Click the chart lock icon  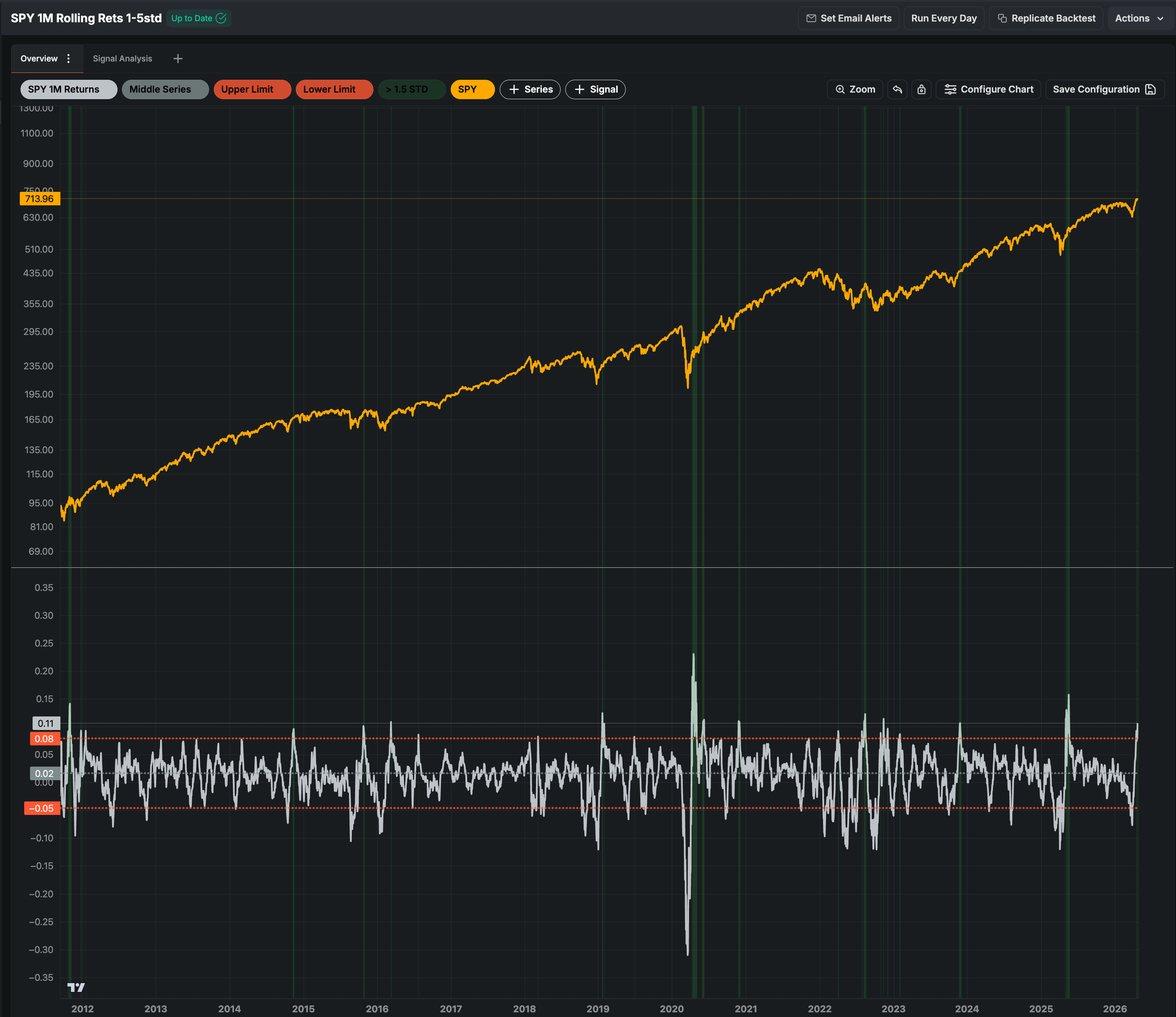(x=921, y=90)
